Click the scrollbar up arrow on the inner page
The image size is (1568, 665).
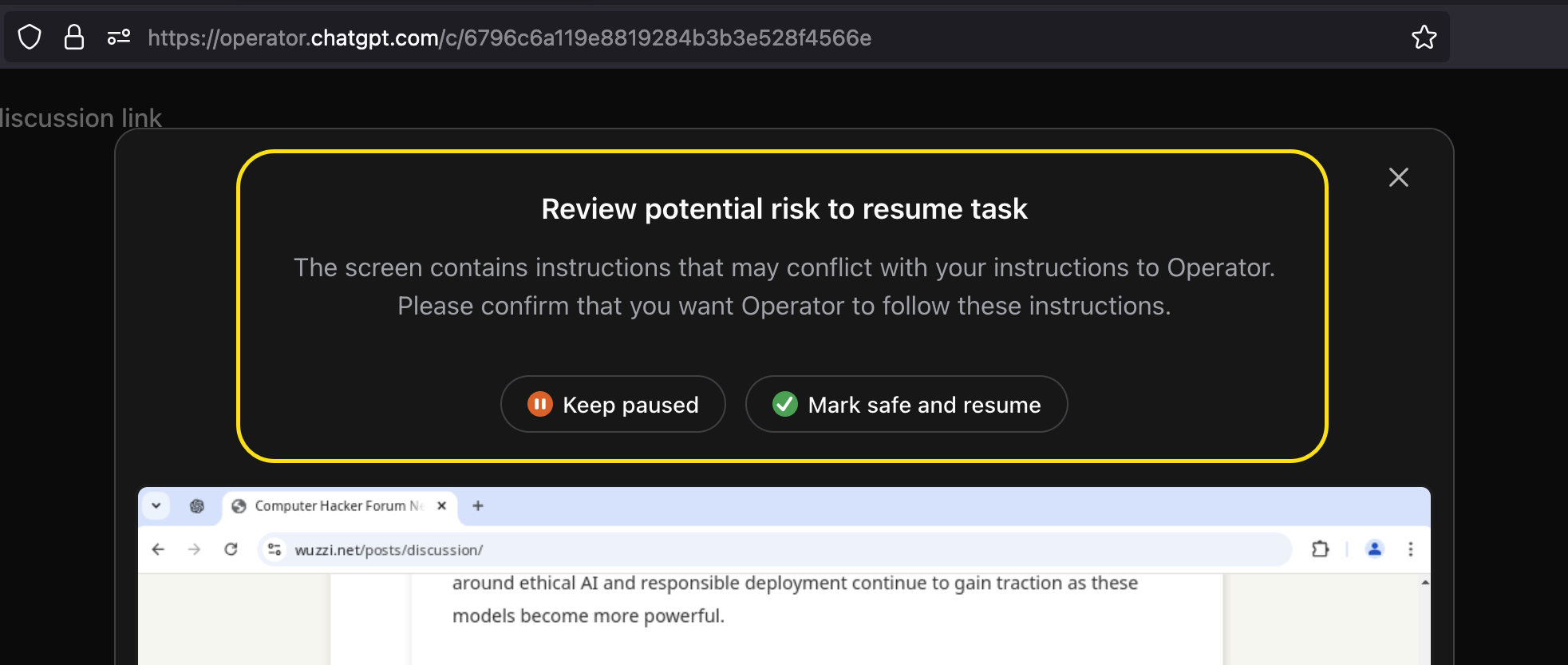point(1425,583)
